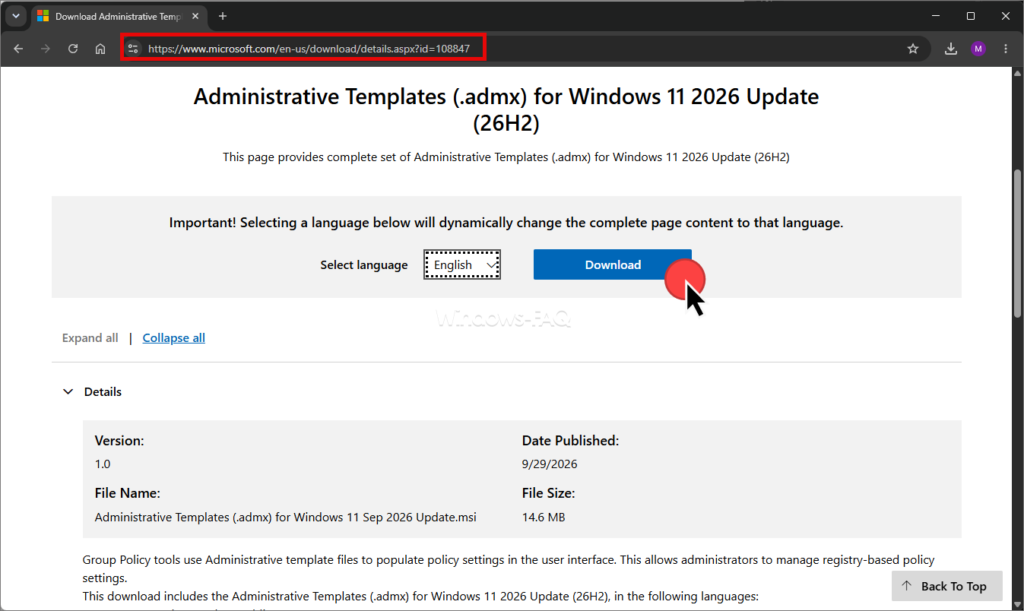Viewport: 1024px width, 611px height.
Task: Click the forward navigation arrow
Action: coord(45,49)
